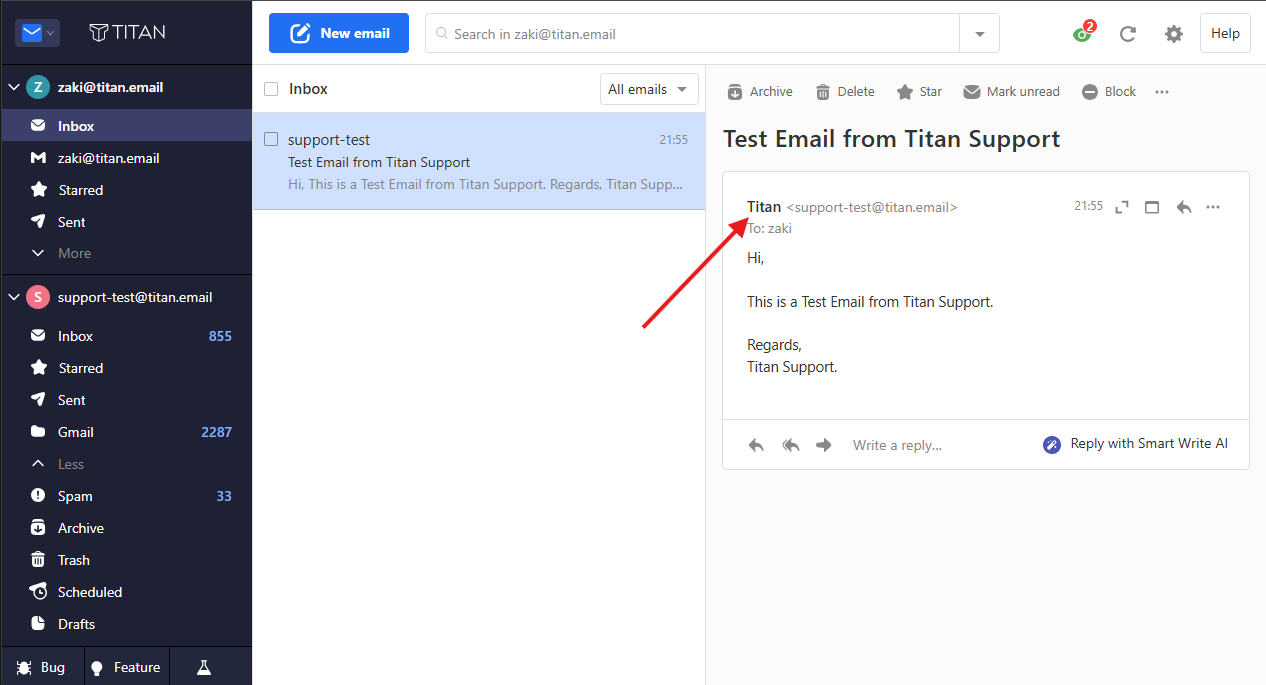Open message options ellipsis beside reply
The image size is (1266, 685).
1213,207
